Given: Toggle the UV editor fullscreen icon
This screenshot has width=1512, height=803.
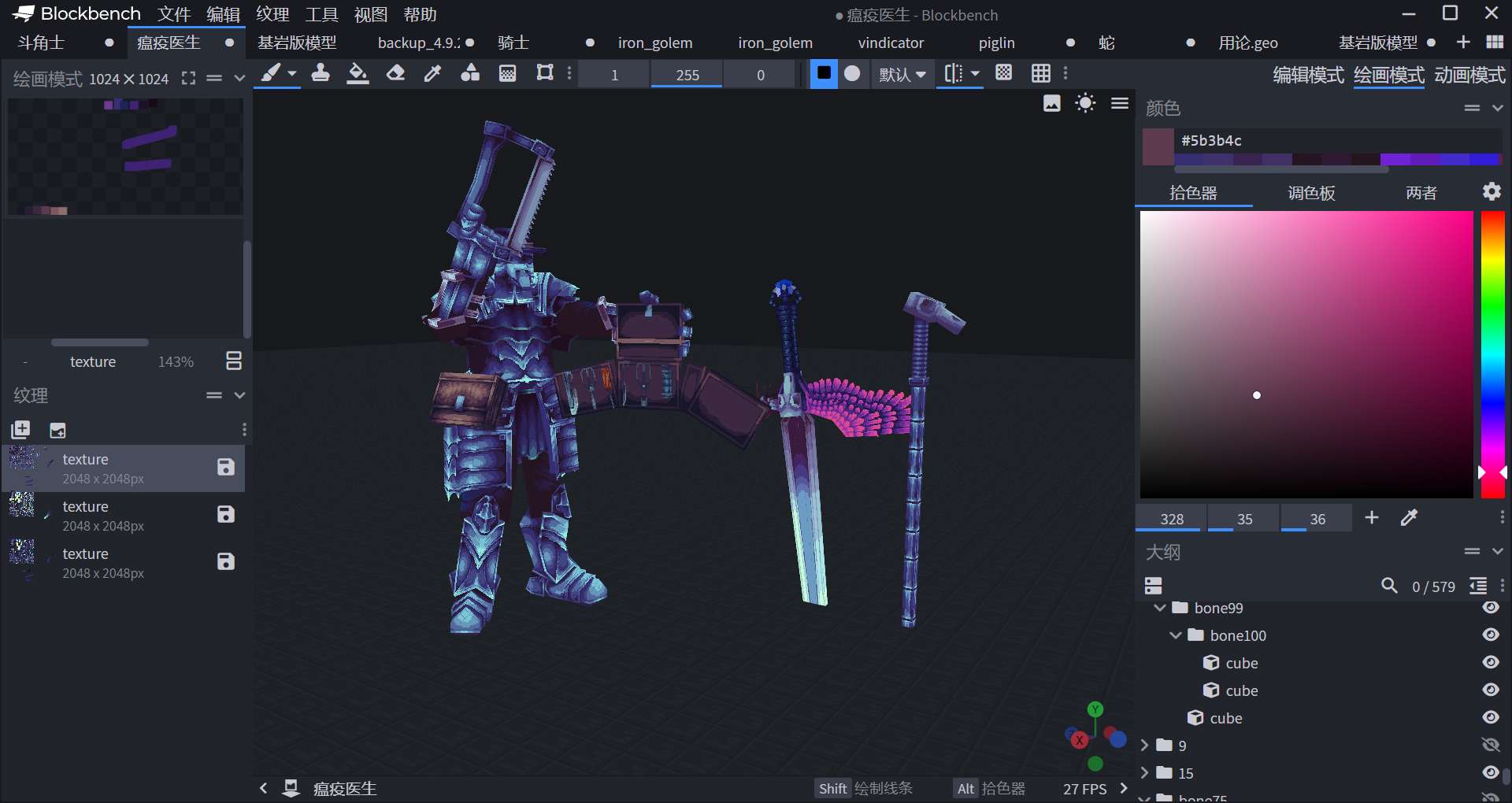Looking at the screenshot, I should pos(188,78).
